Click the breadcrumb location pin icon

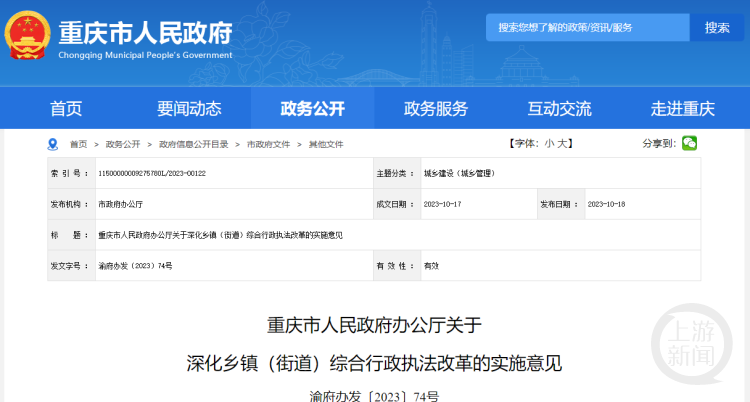point(54,144)
